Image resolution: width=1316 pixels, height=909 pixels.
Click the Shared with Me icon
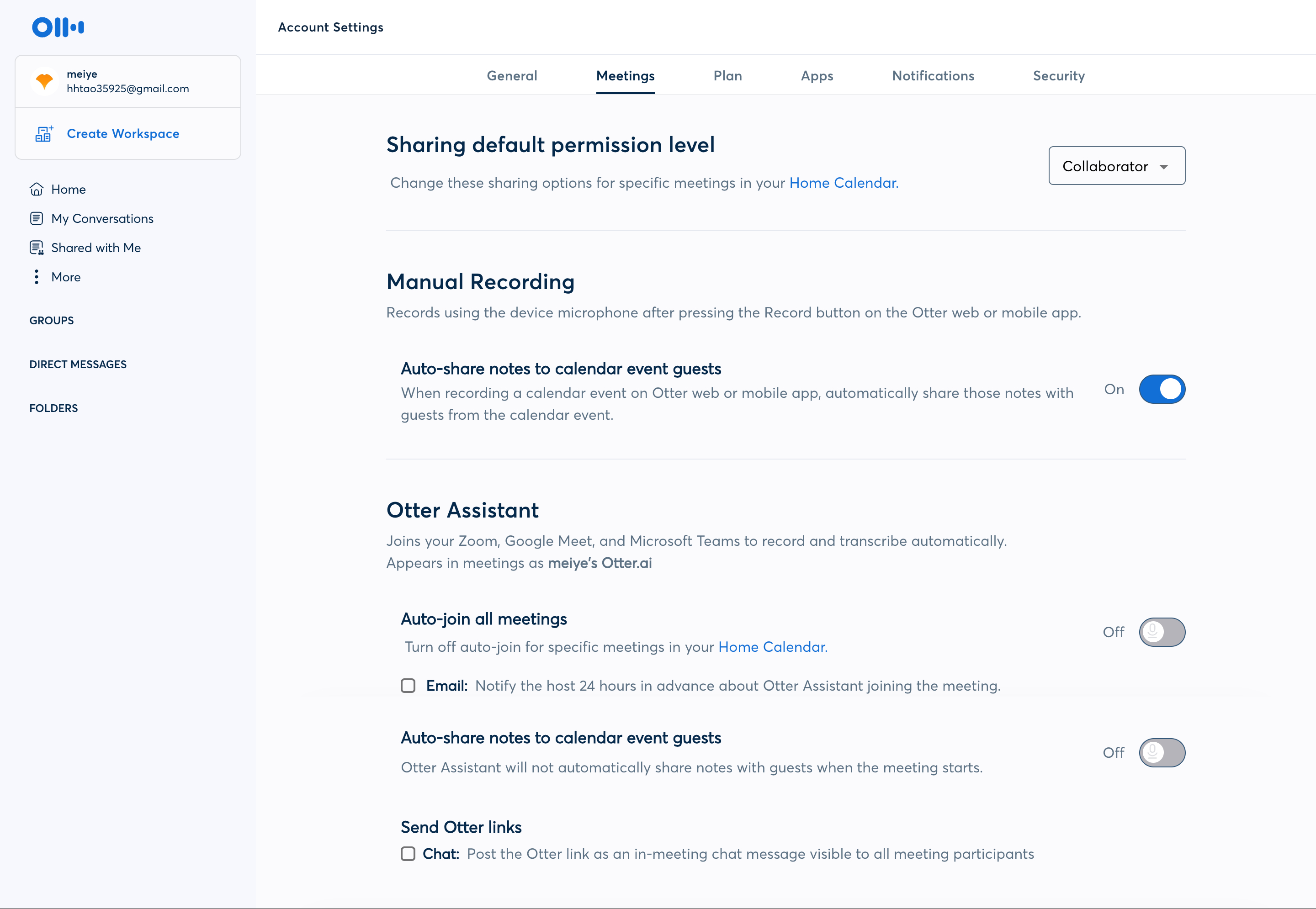click(37, 248)
